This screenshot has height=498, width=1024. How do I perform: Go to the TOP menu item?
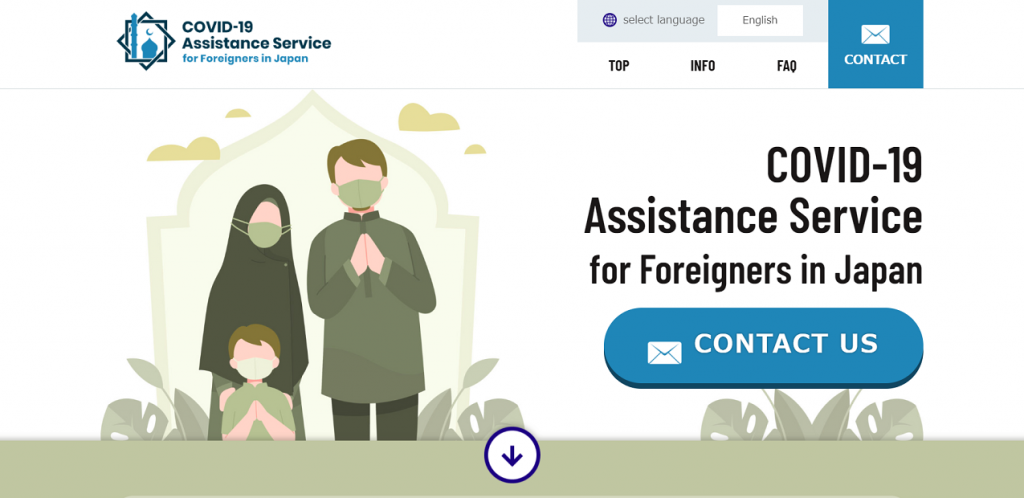(618, 66)
